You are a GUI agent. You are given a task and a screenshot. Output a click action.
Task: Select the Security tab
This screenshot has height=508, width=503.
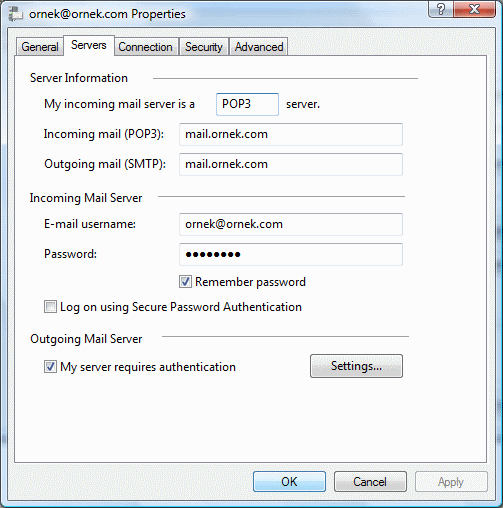(x=204, y=47)
